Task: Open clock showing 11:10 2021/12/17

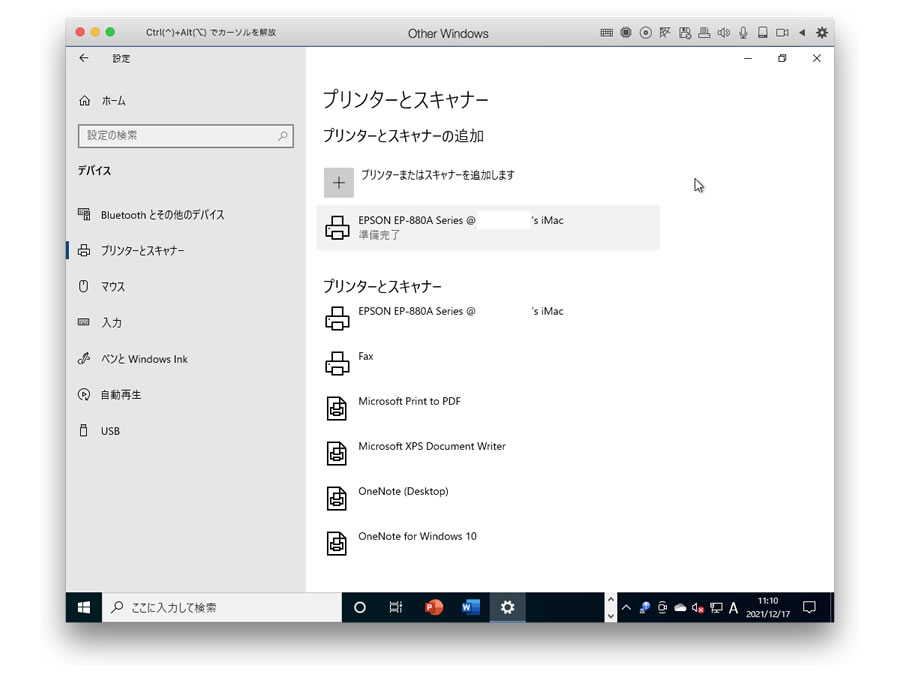Action: [768, 607]
